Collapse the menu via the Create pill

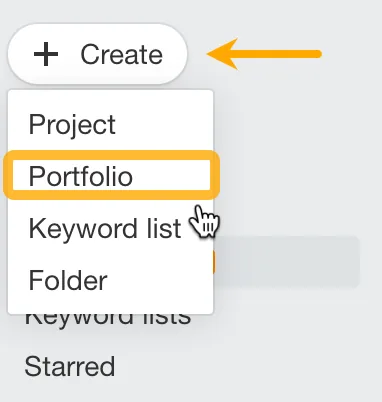97,54
